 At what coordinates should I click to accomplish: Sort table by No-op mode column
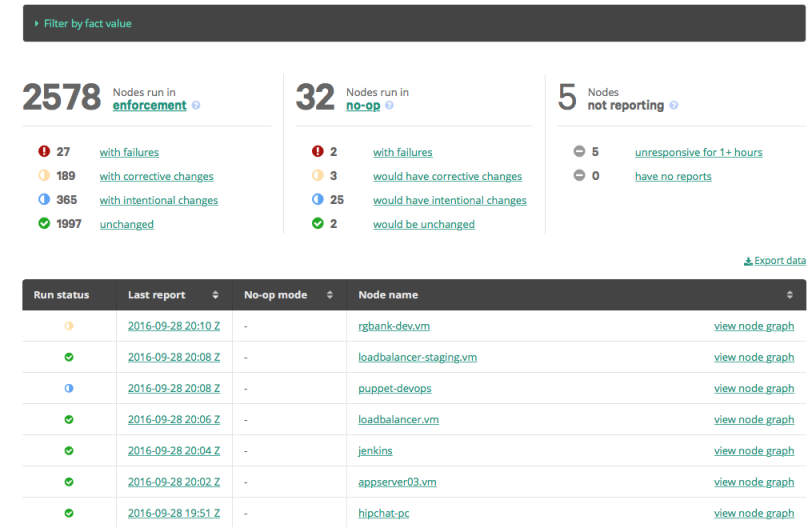(329, 295)
